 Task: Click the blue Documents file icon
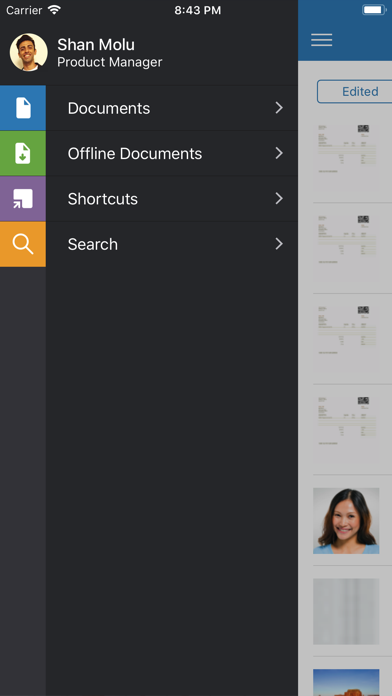coord(23,108)
